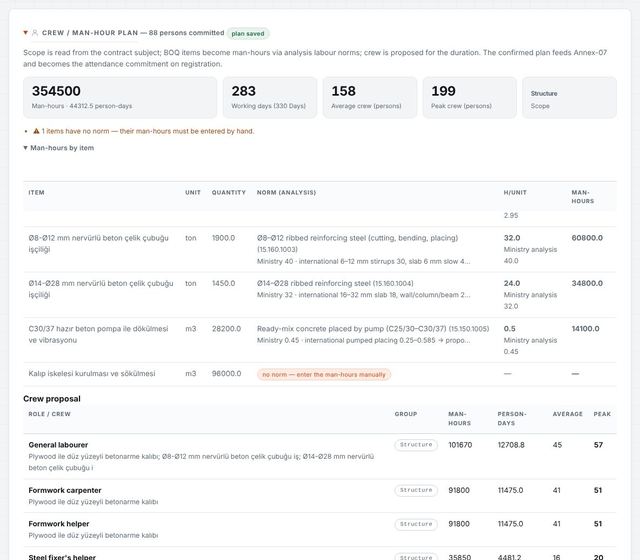Click the GROUP column header
Viewport: 640px width, 560px height.
(x=406, y=414)
